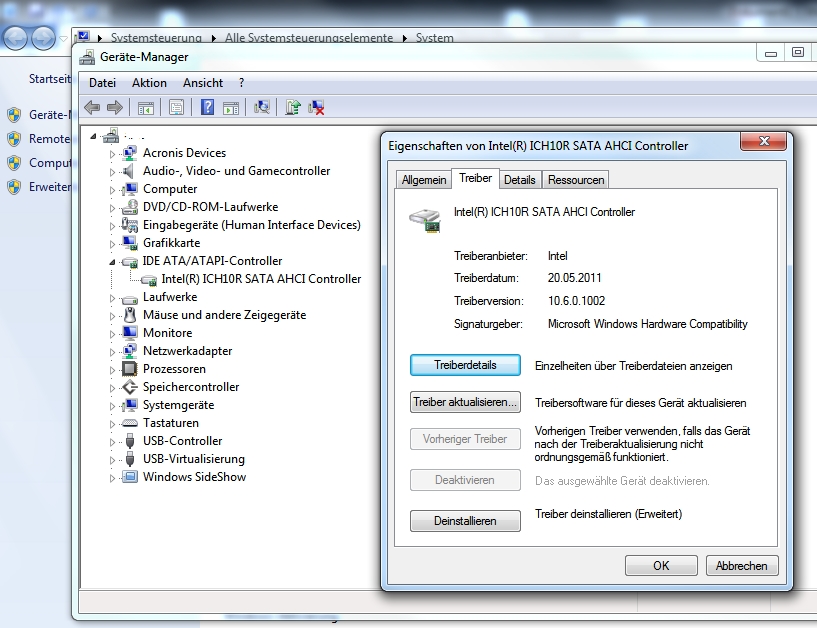The height and width of the screenshot is (628, 817).
Task: Click the Windows SideShow icon
Action: pyautogui.click(x=129, y=477)
